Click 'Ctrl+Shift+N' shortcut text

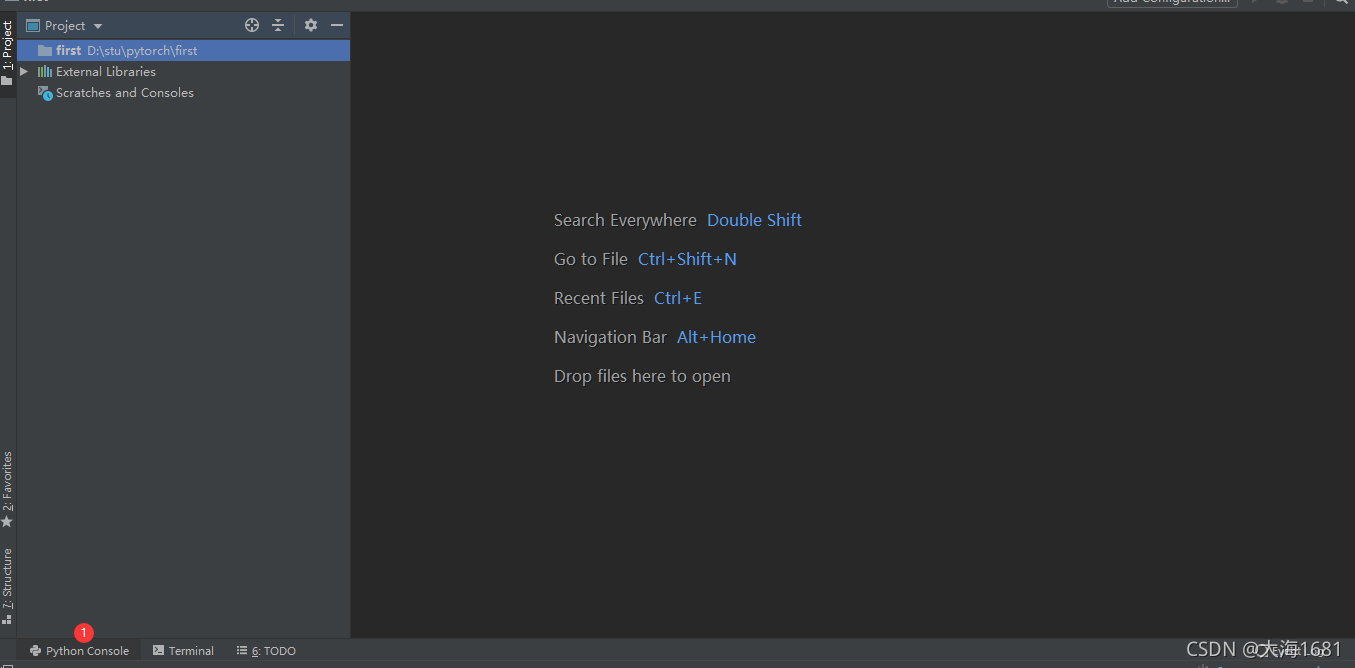[687, 259]
